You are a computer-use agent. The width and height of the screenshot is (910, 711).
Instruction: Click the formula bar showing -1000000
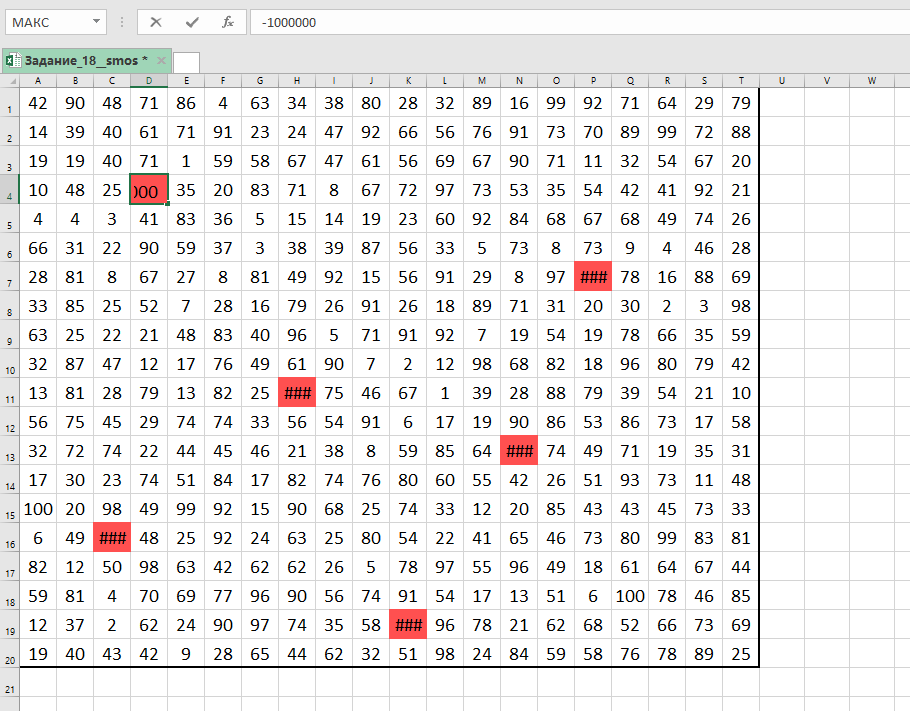(x=570, y=22)
